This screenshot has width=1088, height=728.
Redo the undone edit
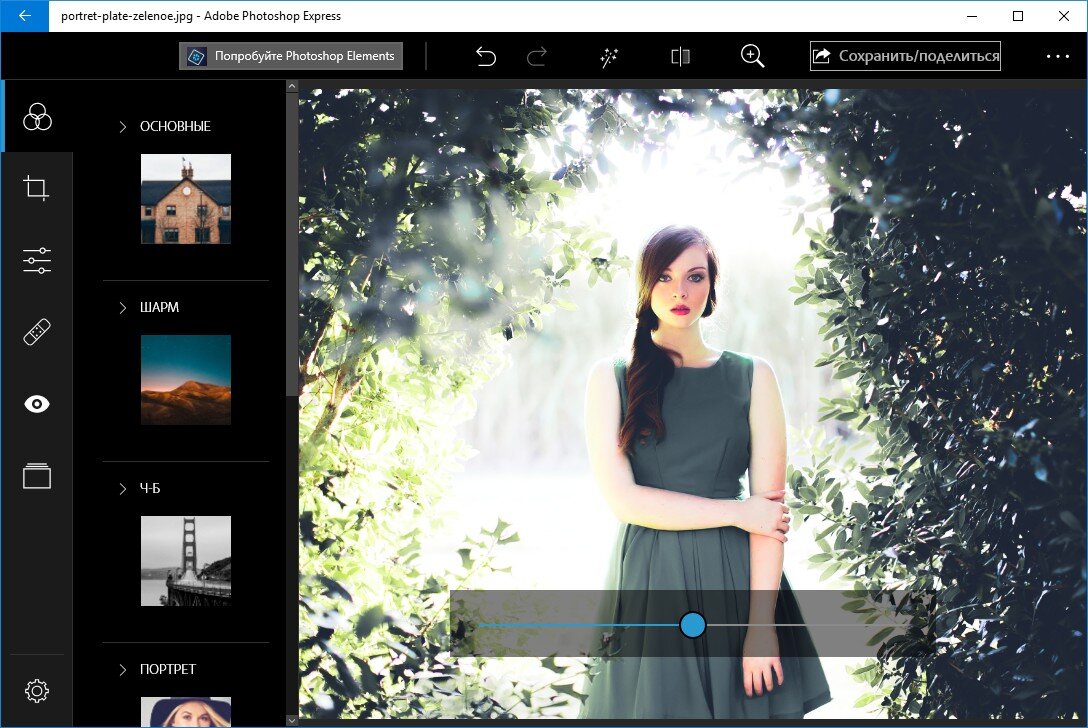point(536,56)
